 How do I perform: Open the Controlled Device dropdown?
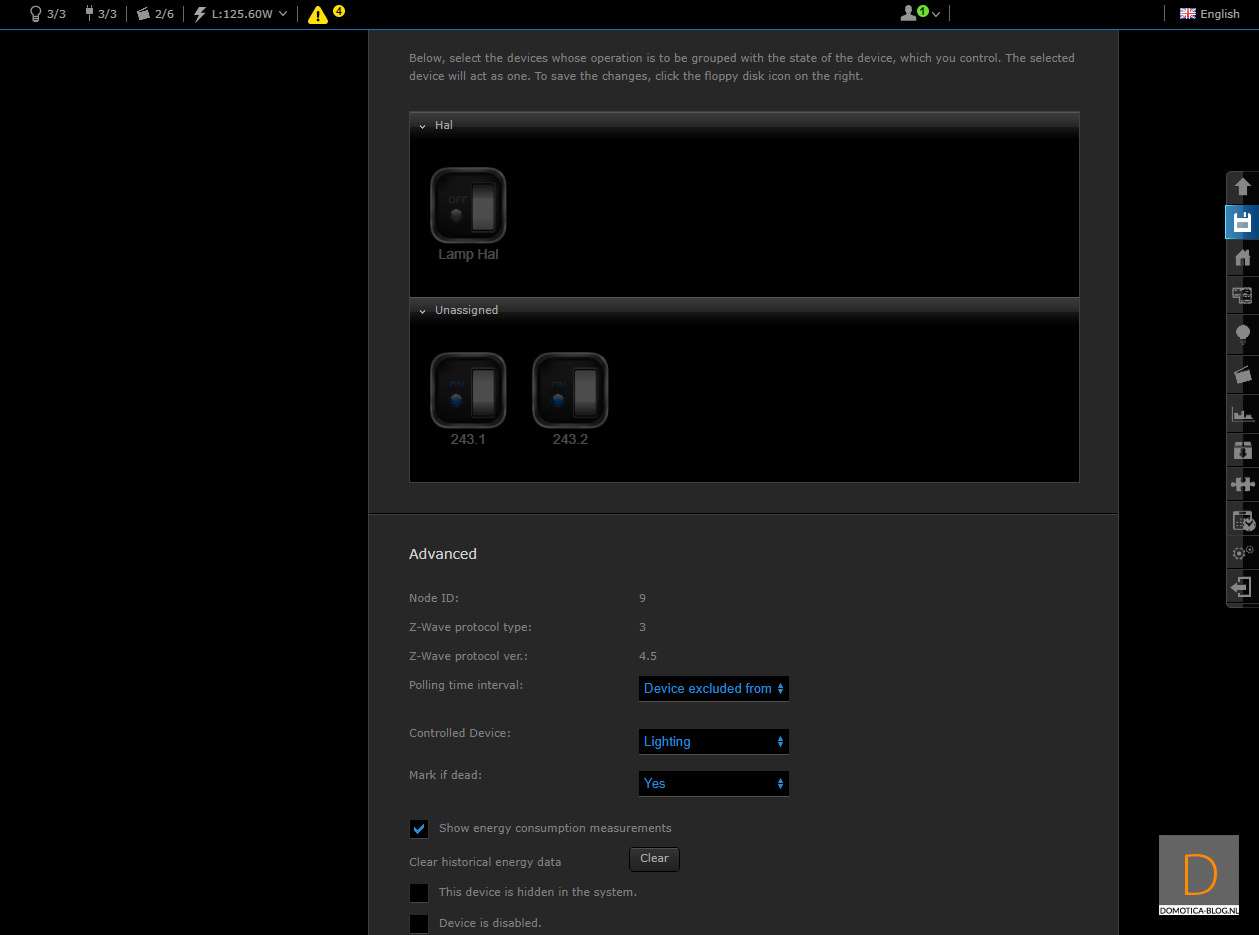point(713,741)
